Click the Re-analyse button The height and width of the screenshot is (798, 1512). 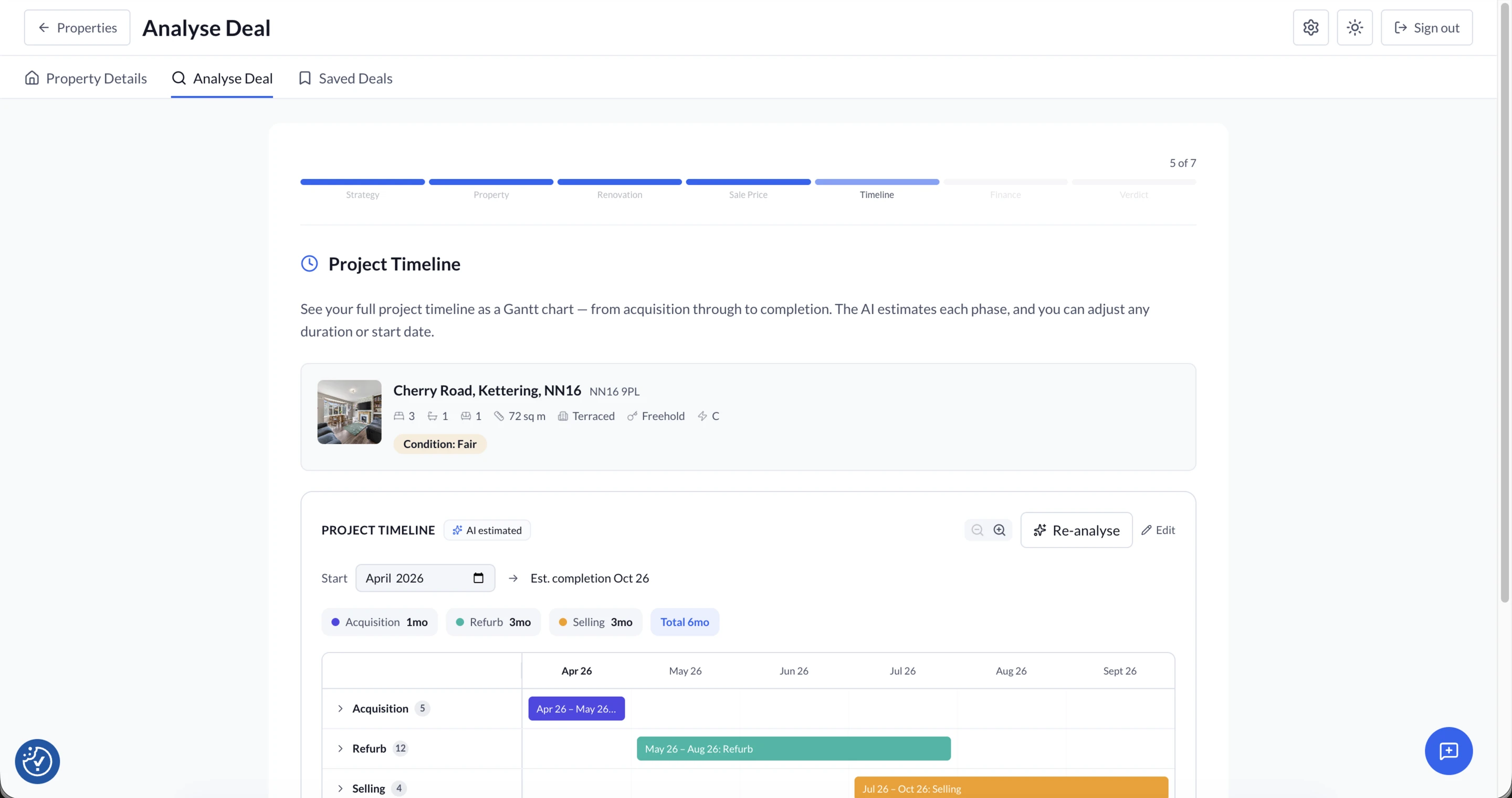(x=1076, y=530)
